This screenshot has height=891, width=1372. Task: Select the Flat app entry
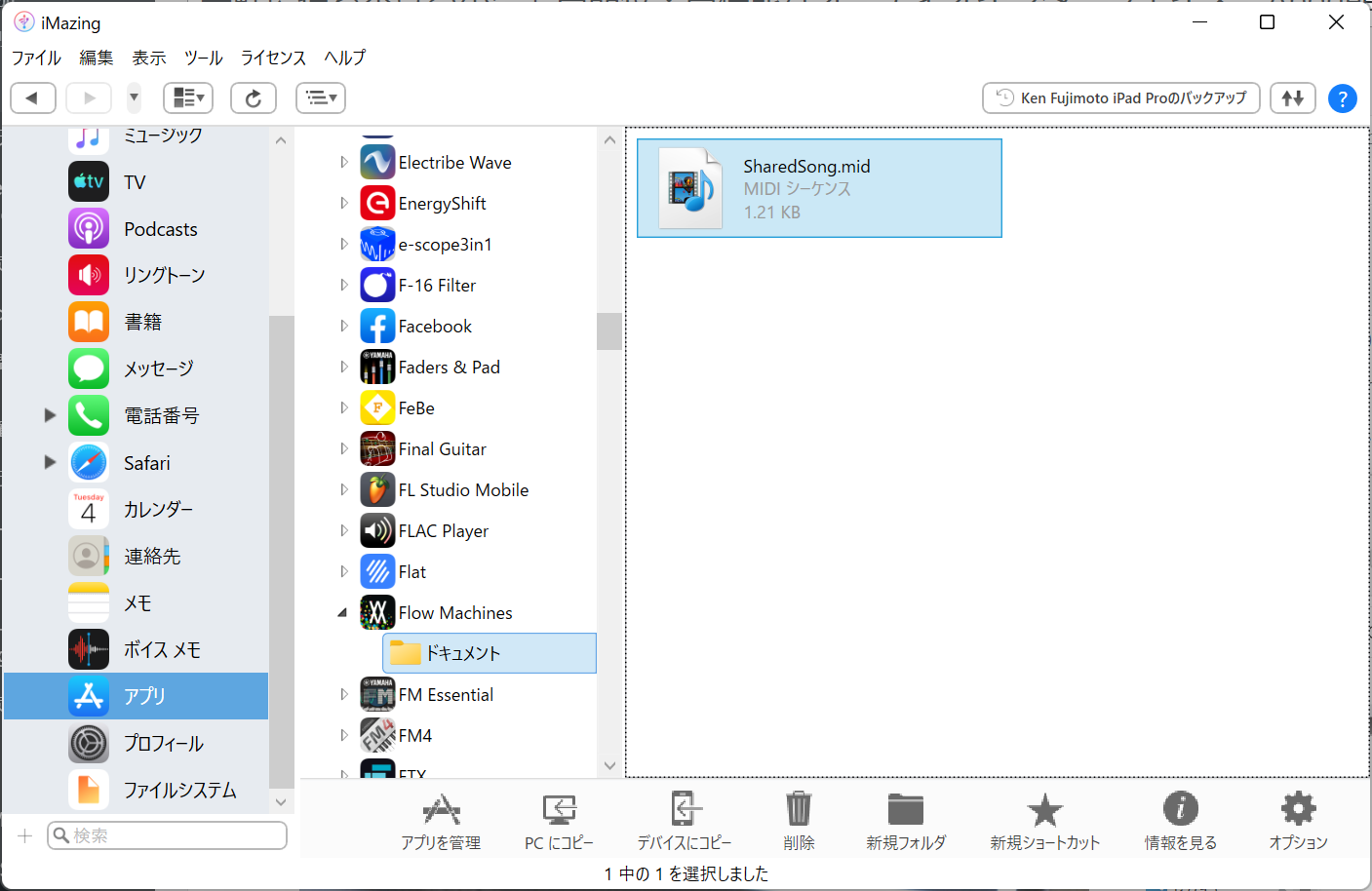tap(394, 572)
